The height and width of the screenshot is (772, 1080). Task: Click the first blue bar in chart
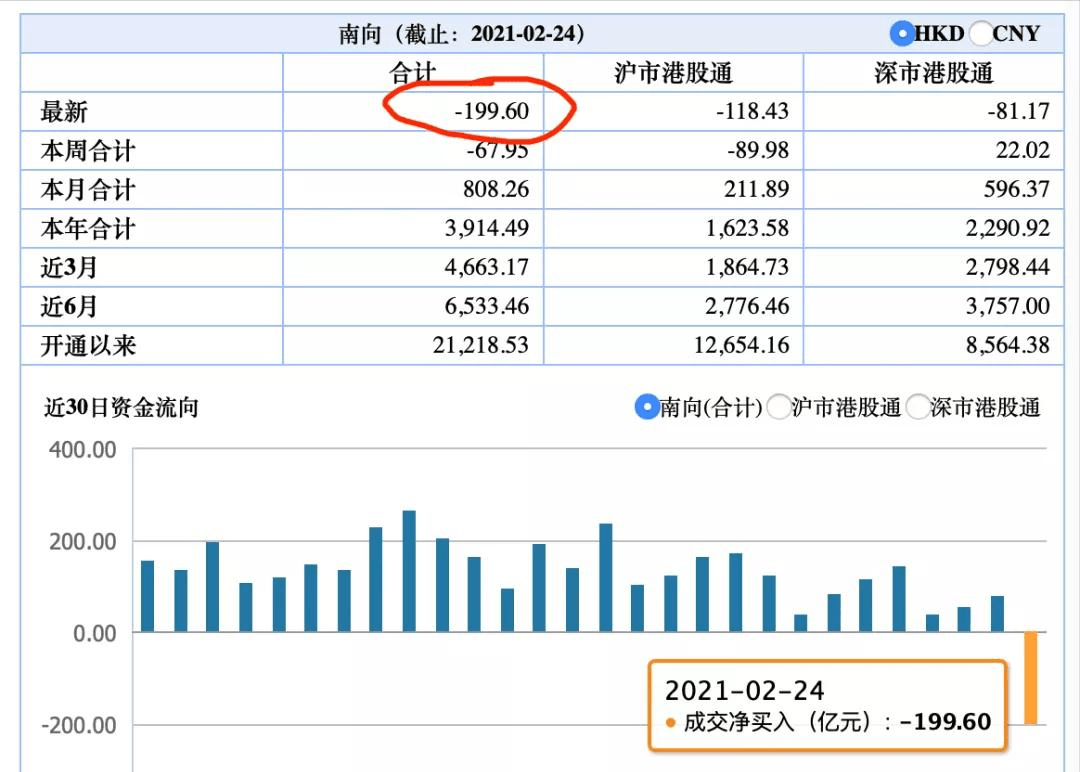click(x=147, y=596)
